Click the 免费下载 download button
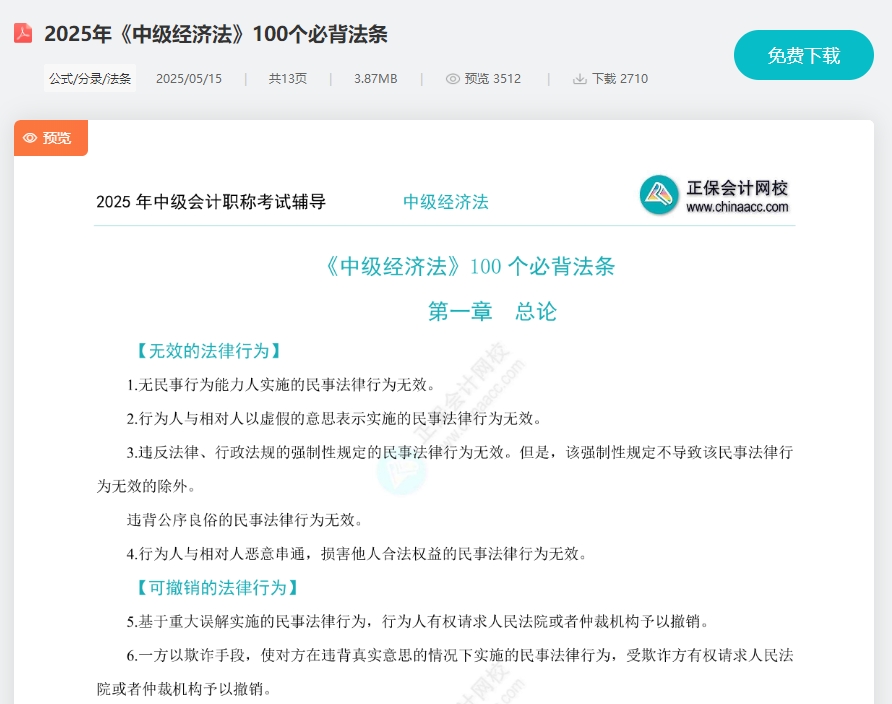This screenshot has height=704, width=892. point(803,55)
